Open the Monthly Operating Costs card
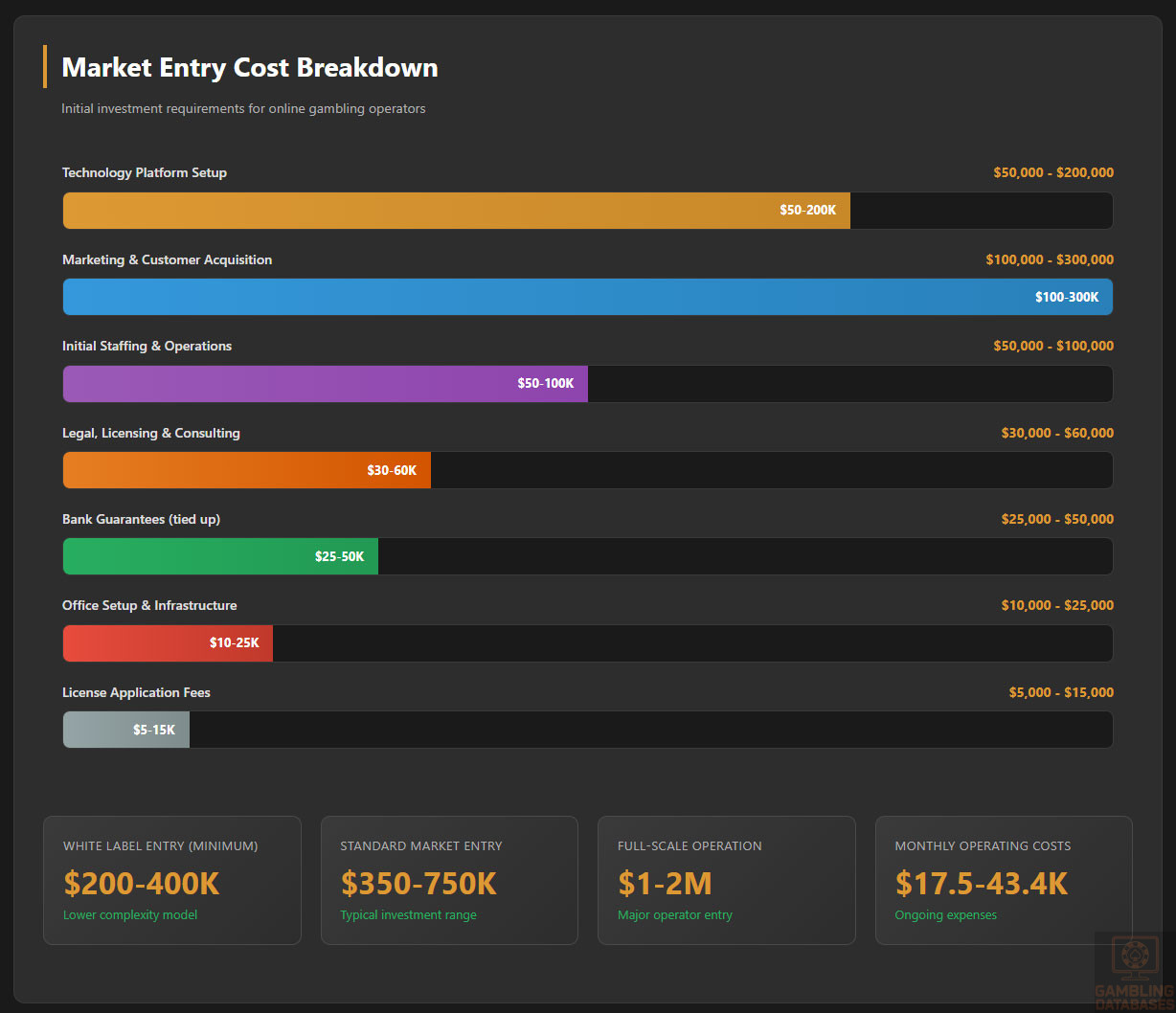 pyautogui.click(x=1004, y=880)
